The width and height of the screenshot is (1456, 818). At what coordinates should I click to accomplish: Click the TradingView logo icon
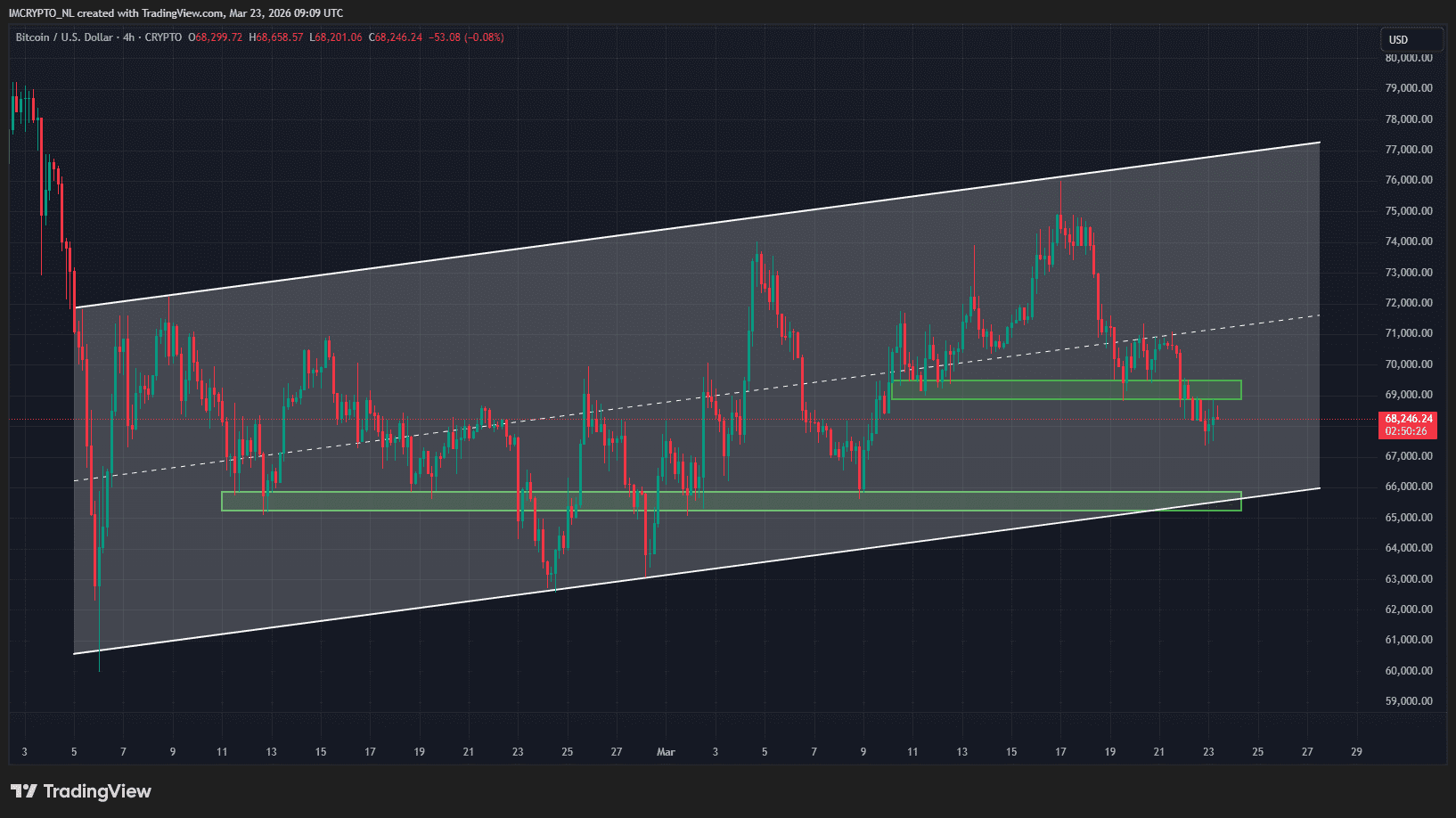[24, 791]
